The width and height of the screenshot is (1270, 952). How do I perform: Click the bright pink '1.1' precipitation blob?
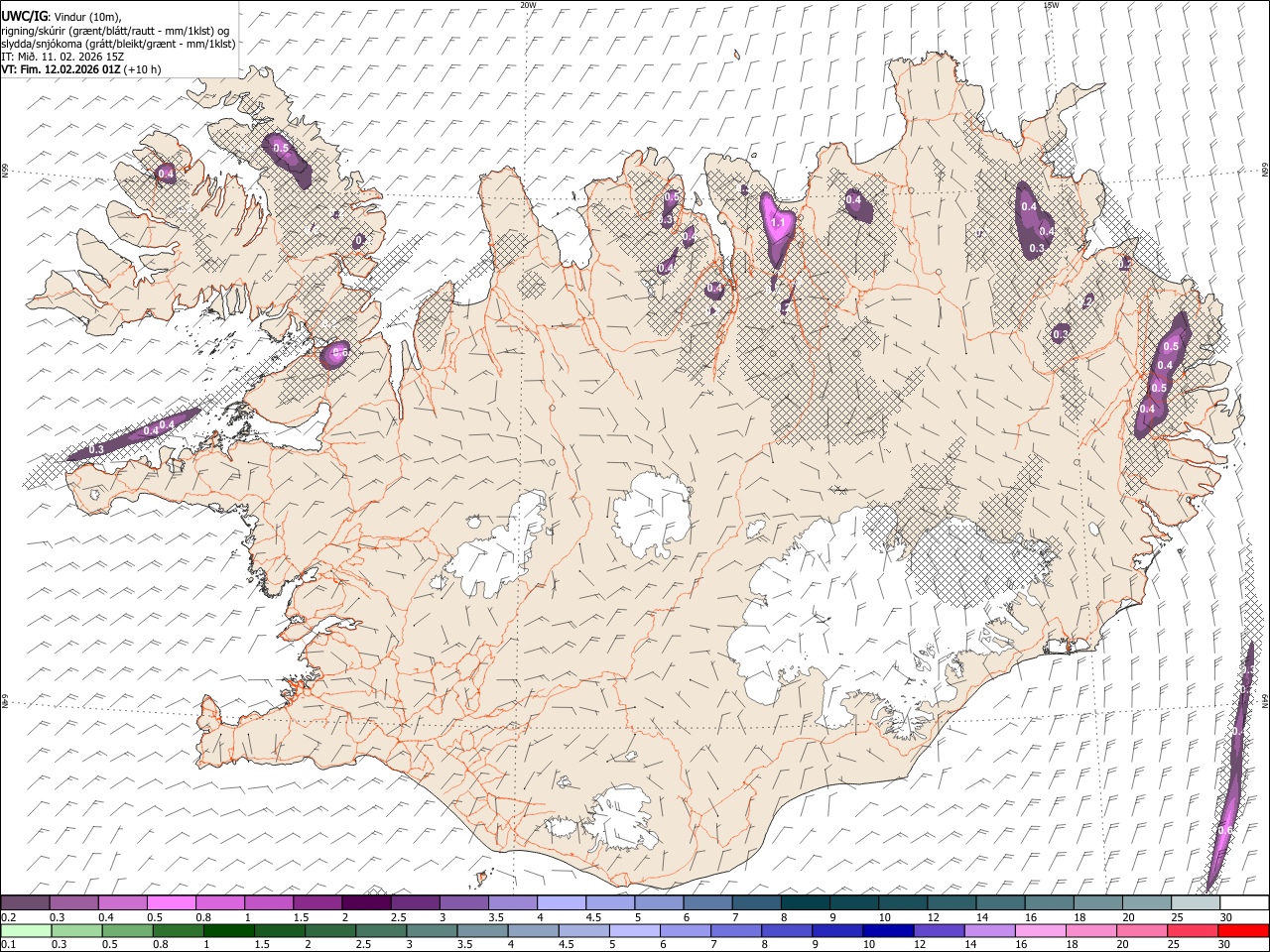pyautogui.click(x=777, y=227)
